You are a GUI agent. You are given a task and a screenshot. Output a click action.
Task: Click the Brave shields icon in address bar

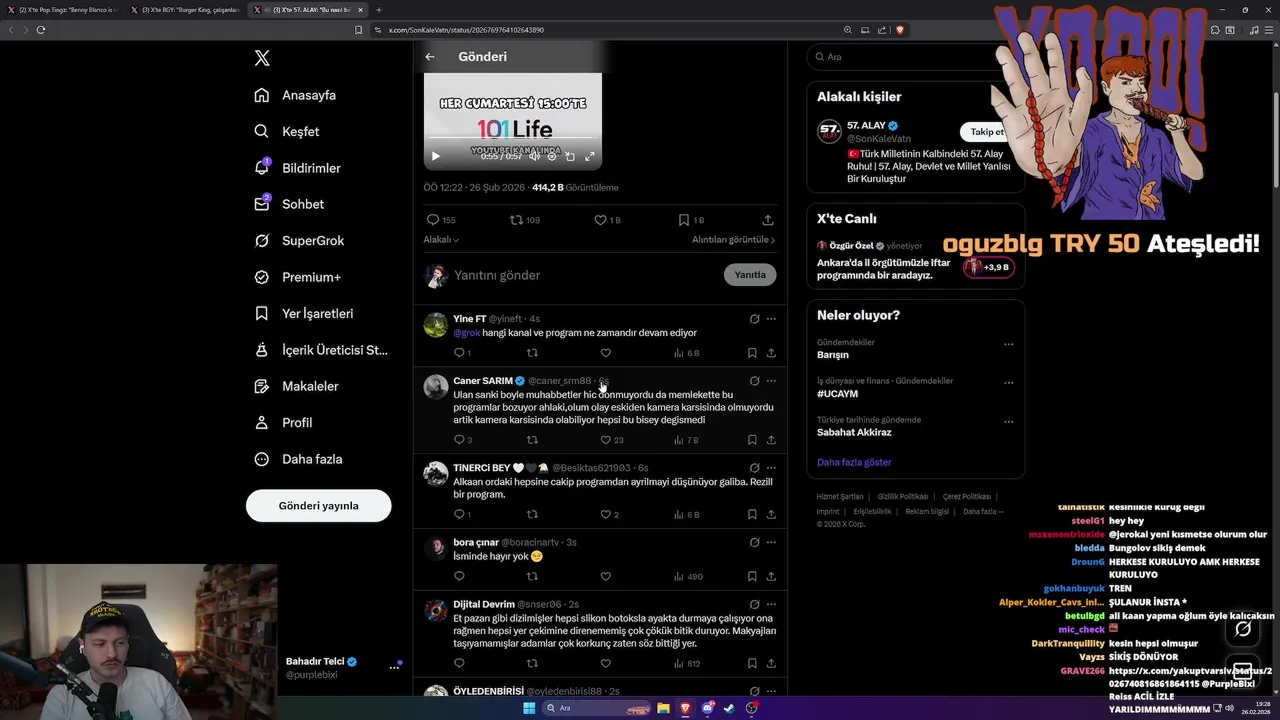900,30
